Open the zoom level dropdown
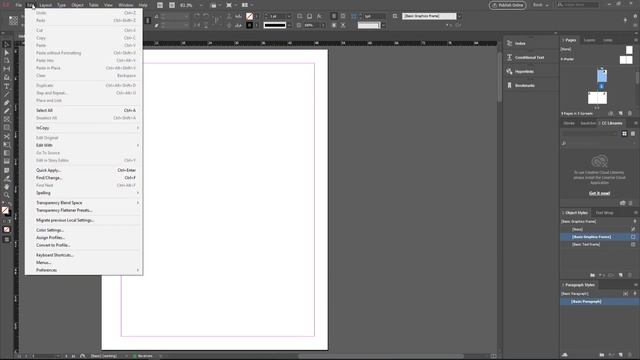Image resolution: width=640 pixels, height=360 pixels. click(x=201, y=5)
